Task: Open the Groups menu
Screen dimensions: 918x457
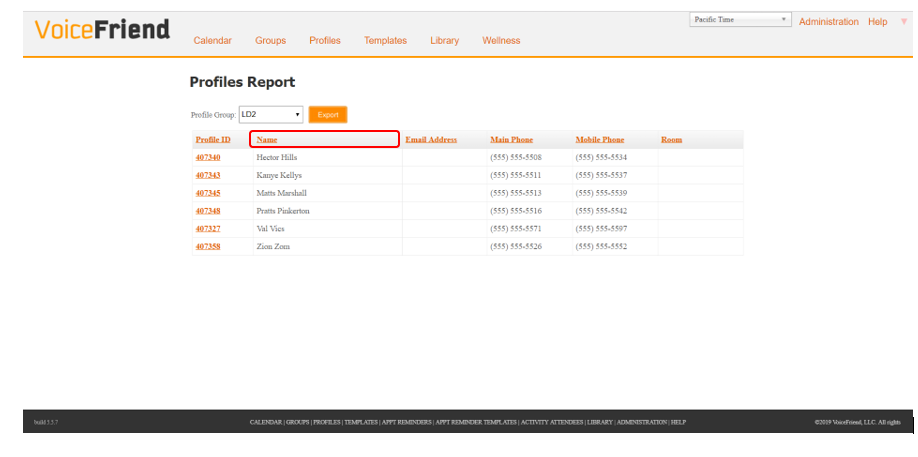Action: (x=270, y=40)
